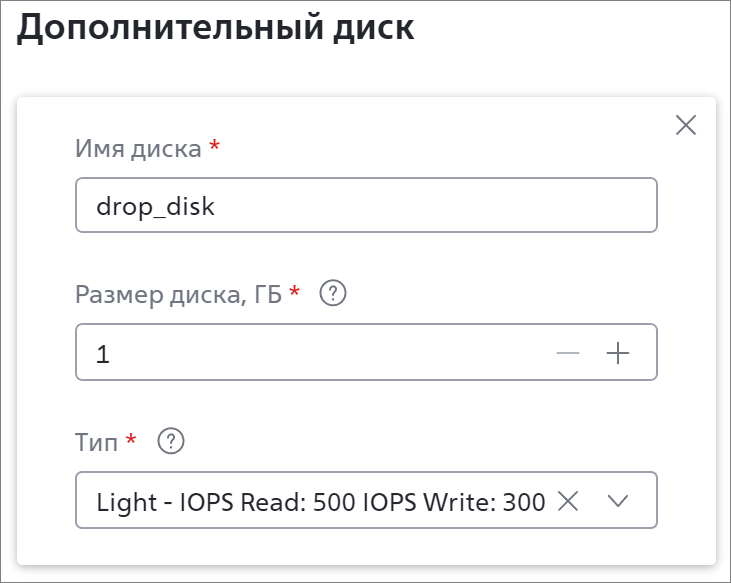Open help tooltip next to Тип
The image size is (731, 583).
pyautogui.click(x=171, y=441)
